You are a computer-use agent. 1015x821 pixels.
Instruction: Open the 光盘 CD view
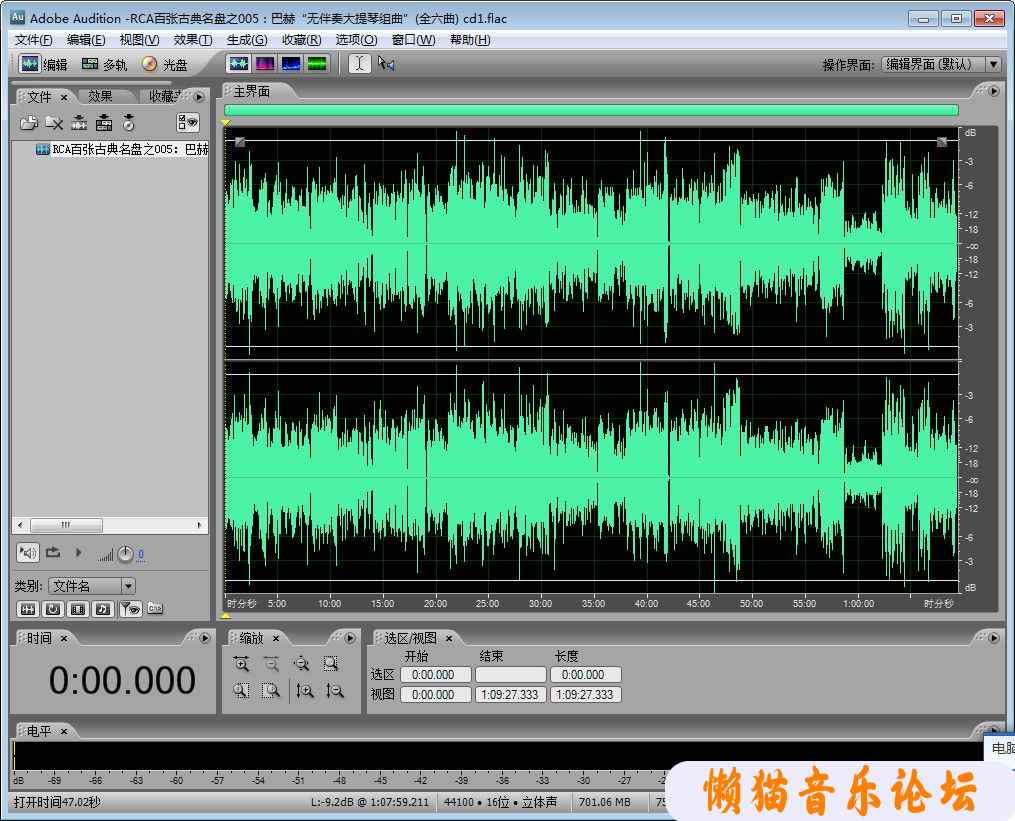click(x=164, y=64)
